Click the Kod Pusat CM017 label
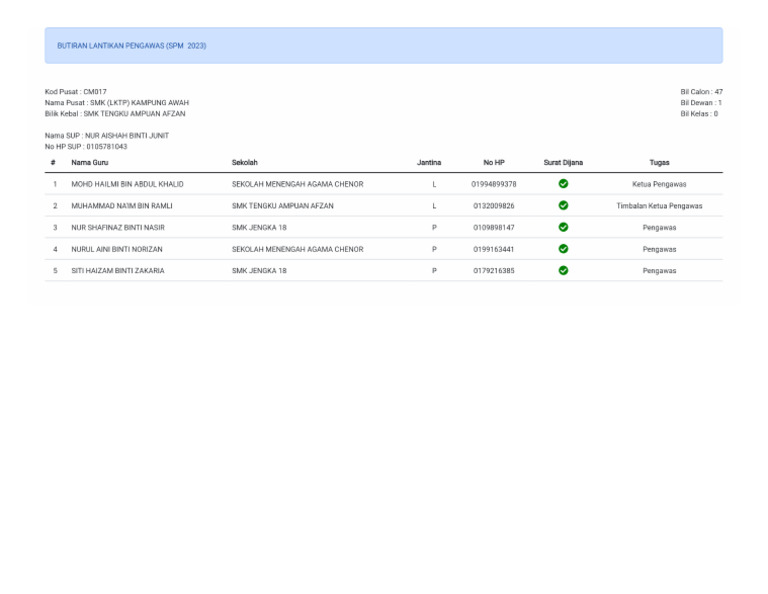The image size is (768, 594). tap(75, 92)
